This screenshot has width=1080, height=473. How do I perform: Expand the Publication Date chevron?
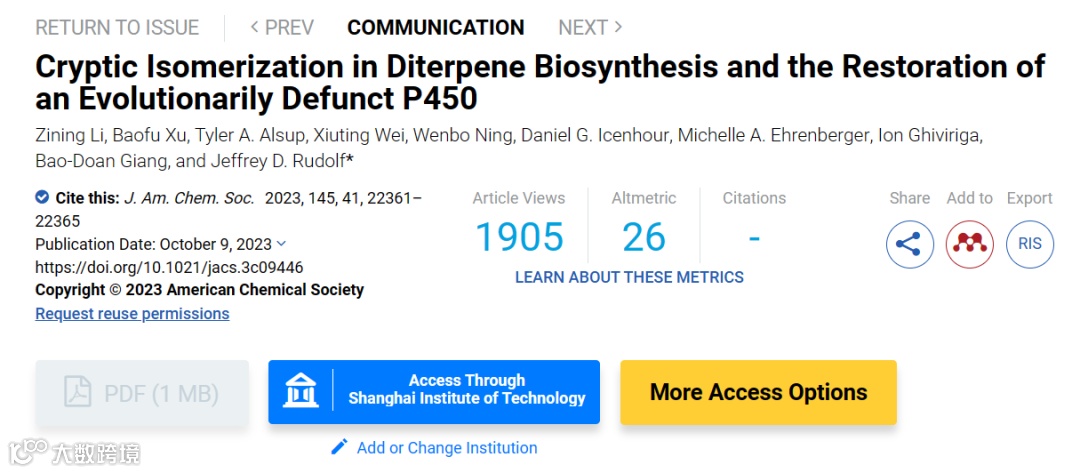[x=281, y=243]
